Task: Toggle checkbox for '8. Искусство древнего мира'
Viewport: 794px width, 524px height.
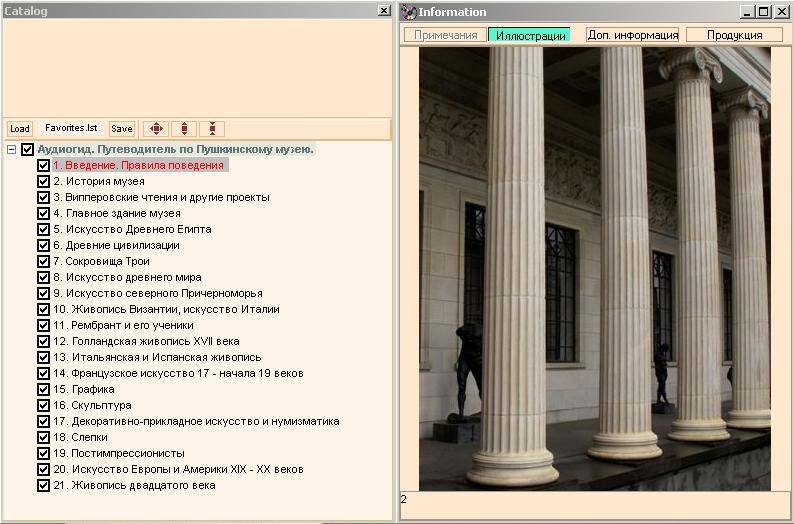Action: tap(43, 277)
